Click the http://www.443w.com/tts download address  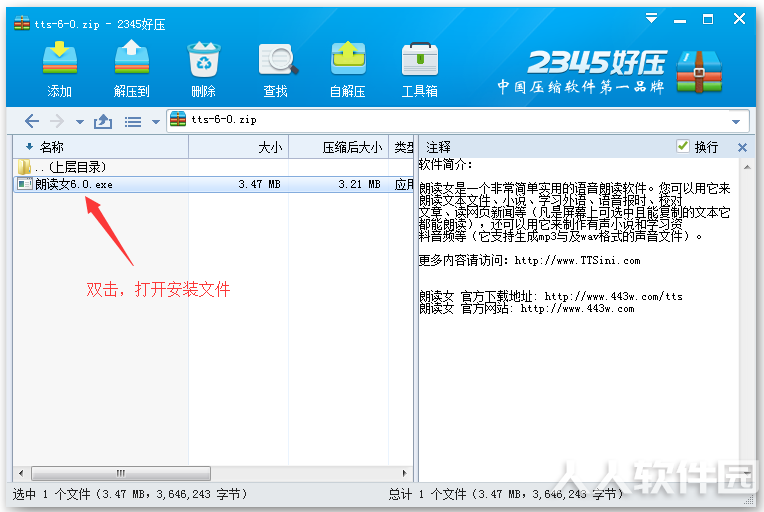613,296
